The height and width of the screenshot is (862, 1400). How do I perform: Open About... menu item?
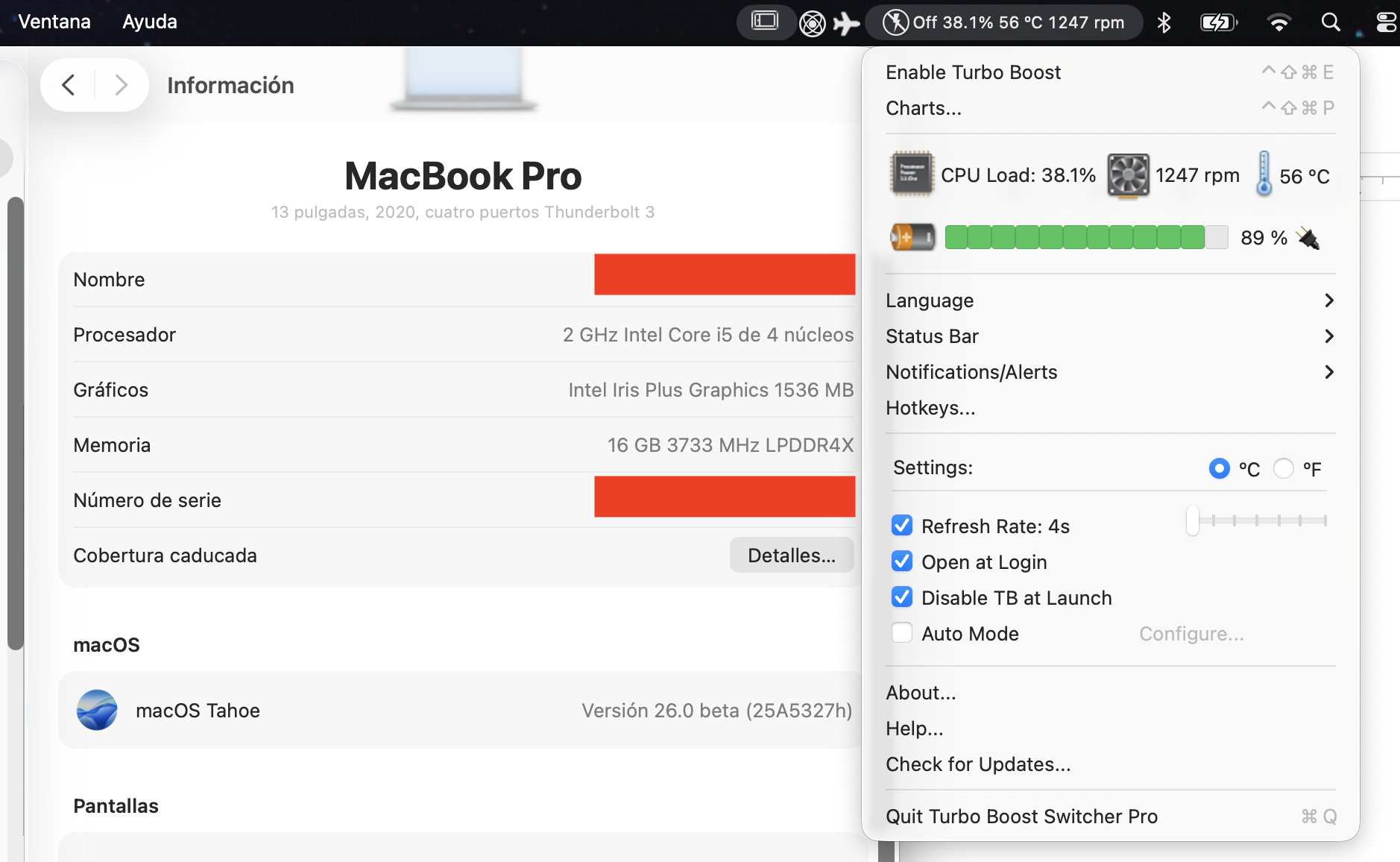(1110, 693)
